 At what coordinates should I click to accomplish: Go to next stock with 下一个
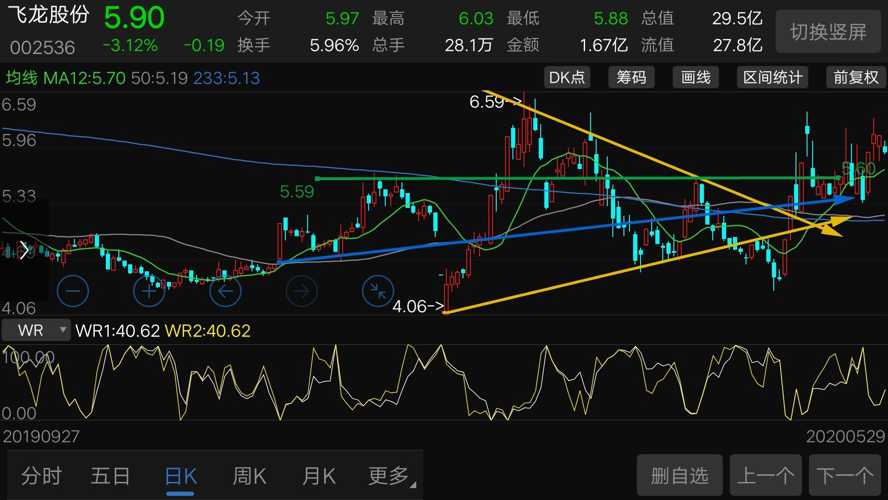coord(845,475)
